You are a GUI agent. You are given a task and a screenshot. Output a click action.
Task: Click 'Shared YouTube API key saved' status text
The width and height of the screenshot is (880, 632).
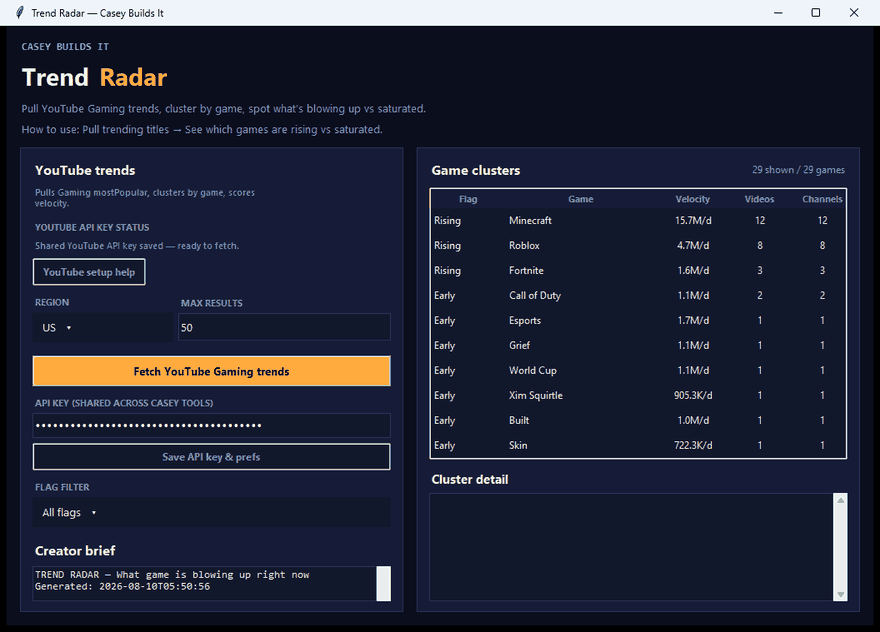[x=137, y=246]
